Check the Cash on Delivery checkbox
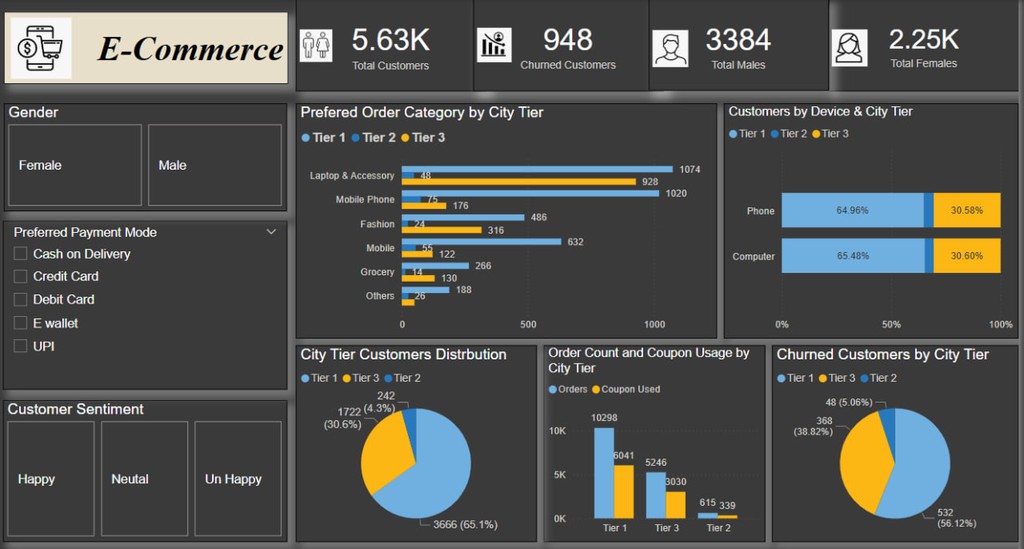The width and height of the screenshot is (1024, 549). [21, 254]
